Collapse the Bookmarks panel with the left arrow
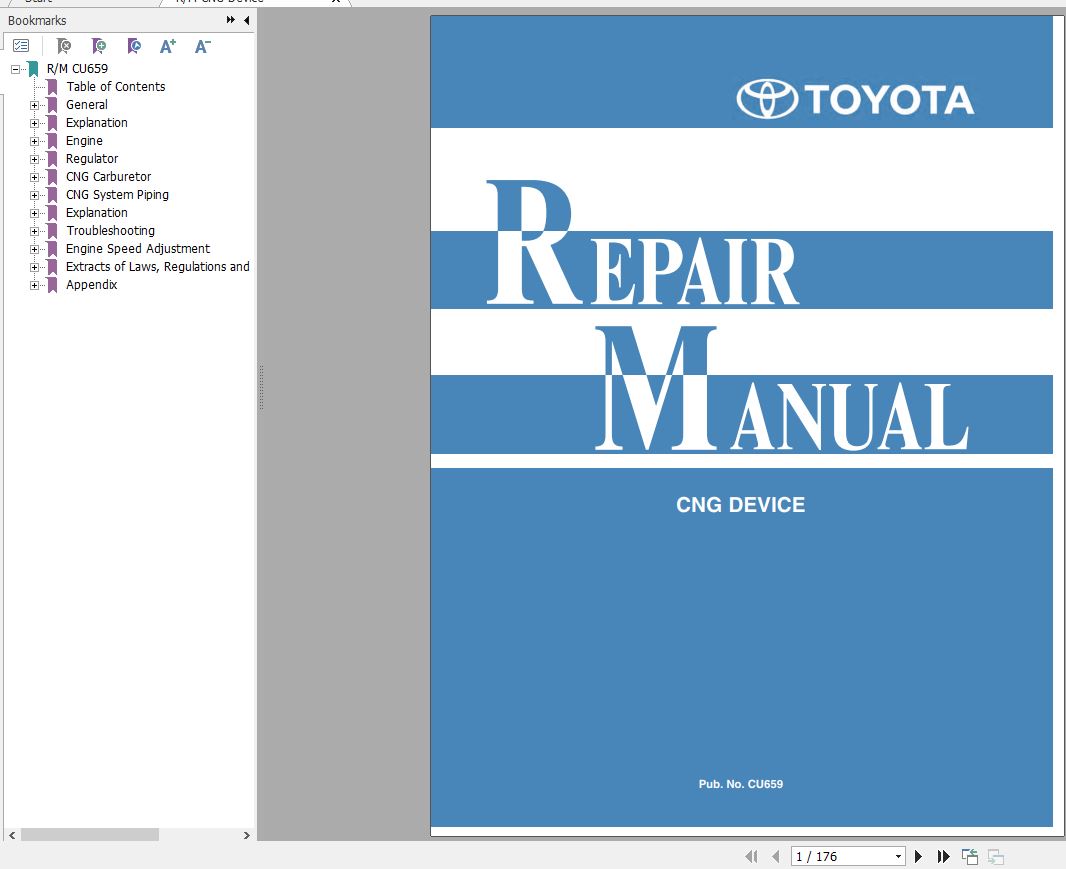Screen dimensions: 1066x869 246,20
